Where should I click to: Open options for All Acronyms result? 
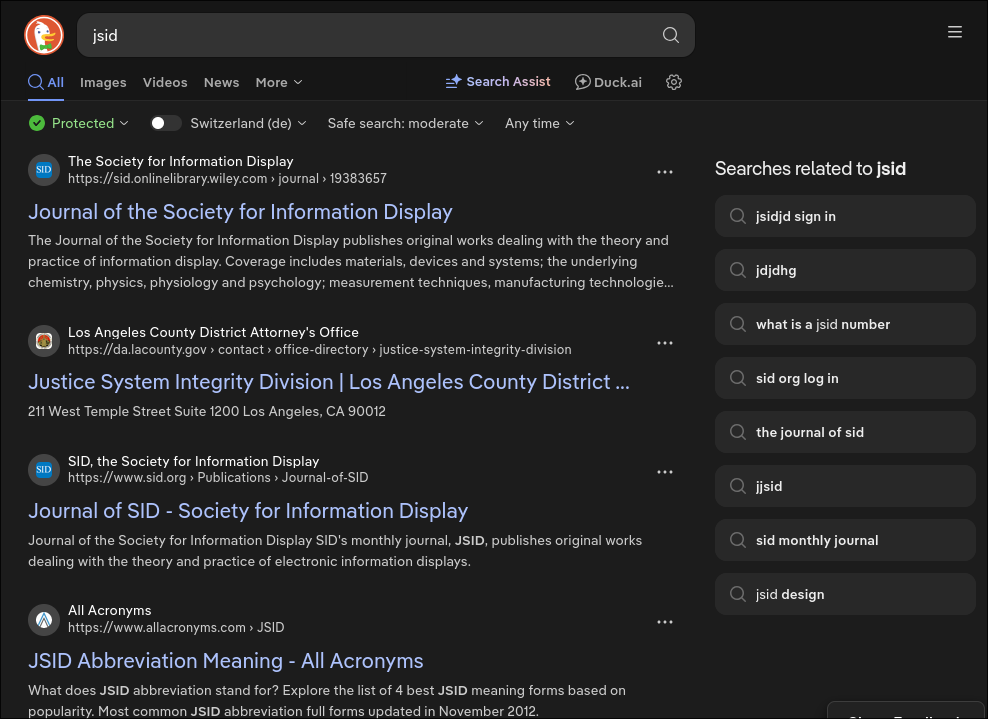tap(665, 622)
